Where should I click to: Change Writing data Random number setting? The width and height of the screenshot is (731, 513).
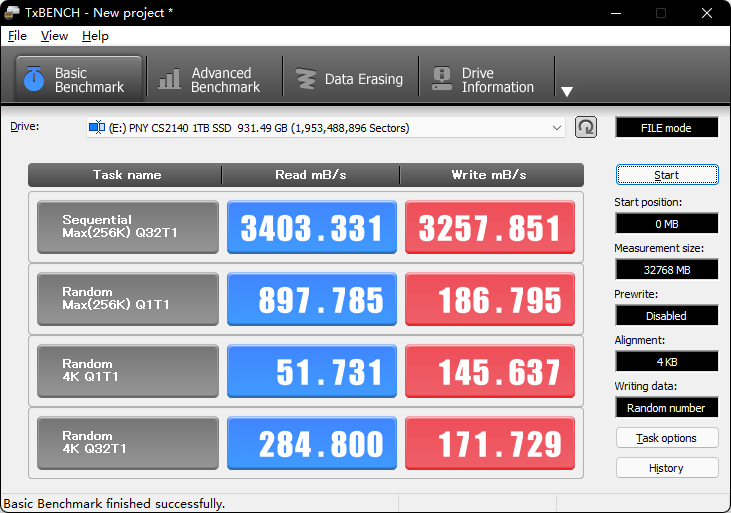tap(667, 408)
